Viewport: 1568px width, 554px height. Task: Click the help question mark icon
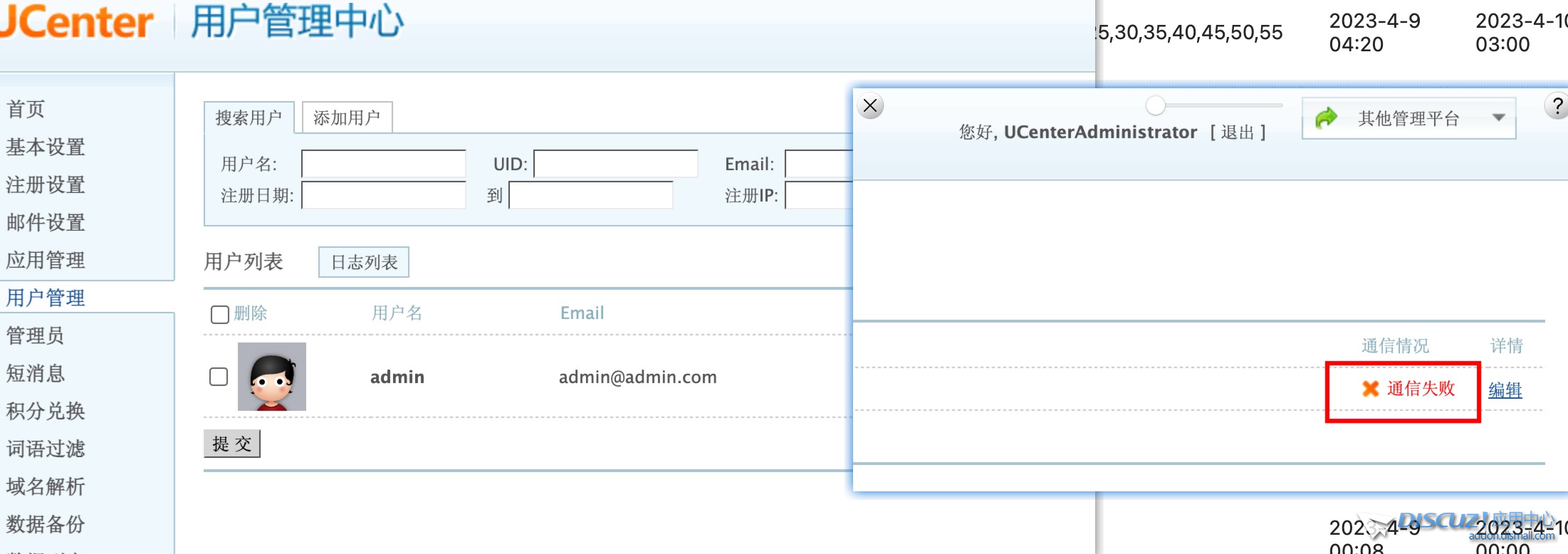click(x=1557, y=106)
